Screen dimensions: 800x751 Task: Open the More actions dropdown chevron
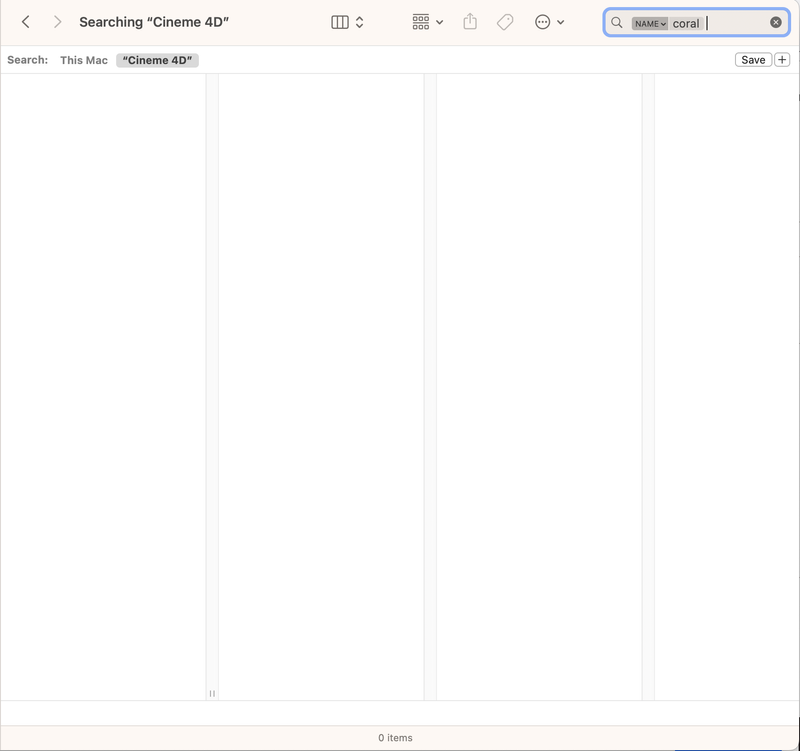coord(559,21)
